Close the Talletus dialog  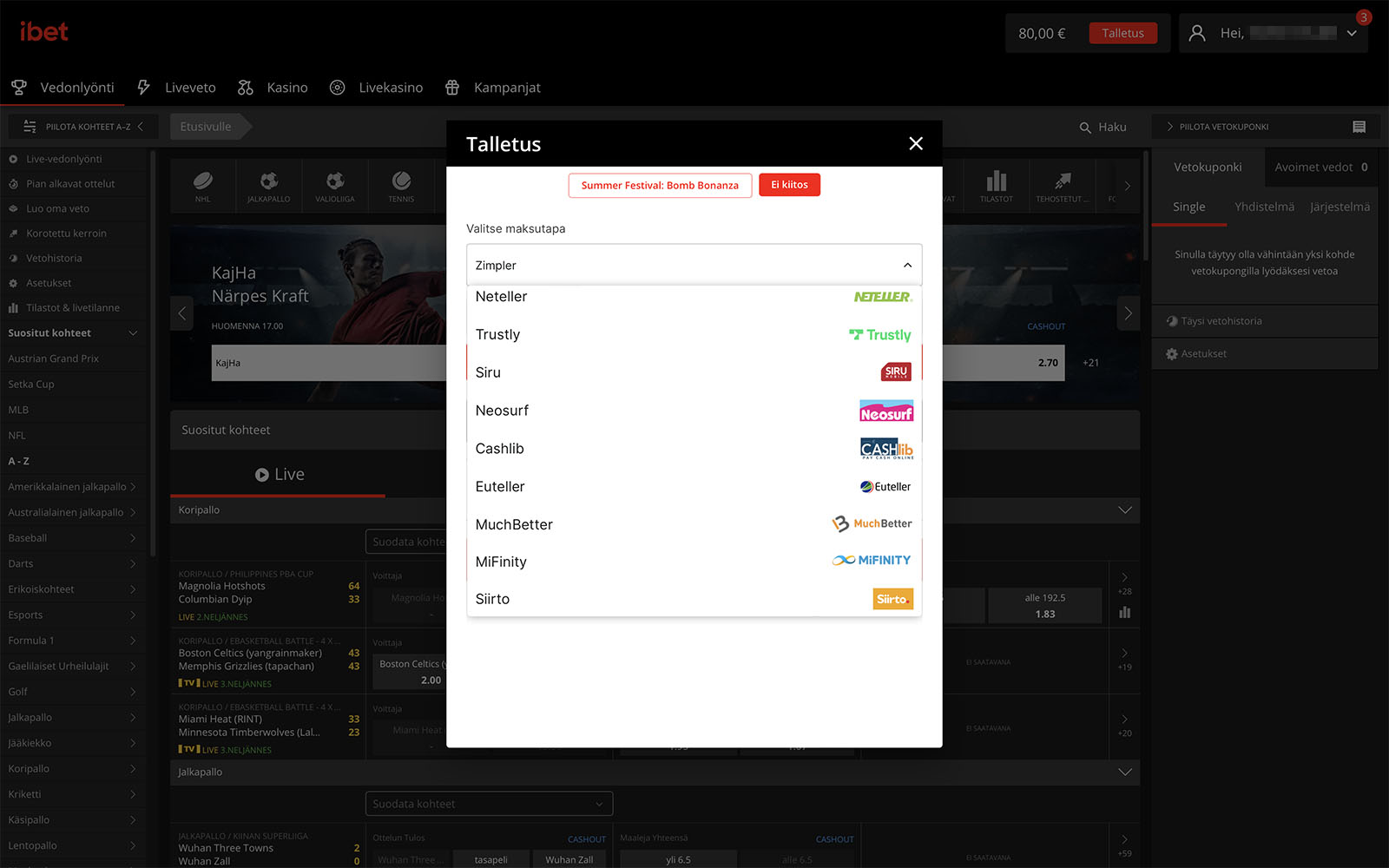pos(915,144)
